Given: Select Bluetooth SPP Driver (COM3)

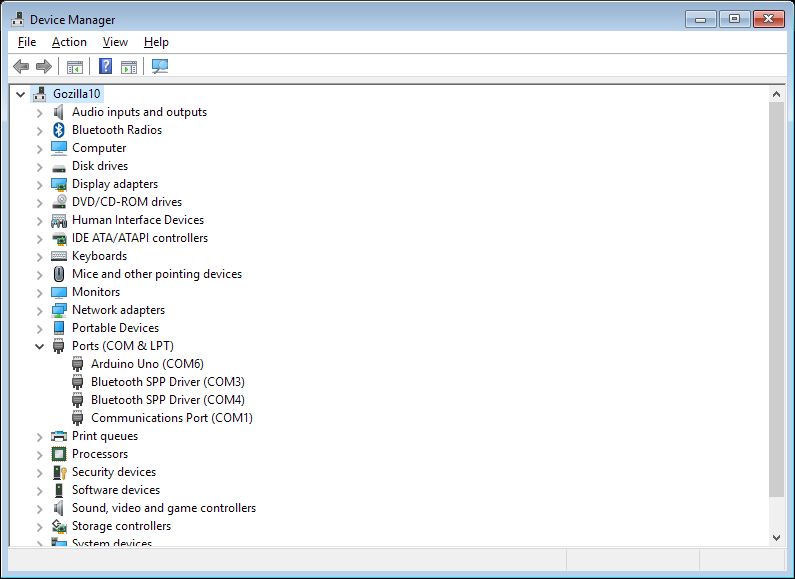Looking at the screenshot, I should click(x=167, y=382).
